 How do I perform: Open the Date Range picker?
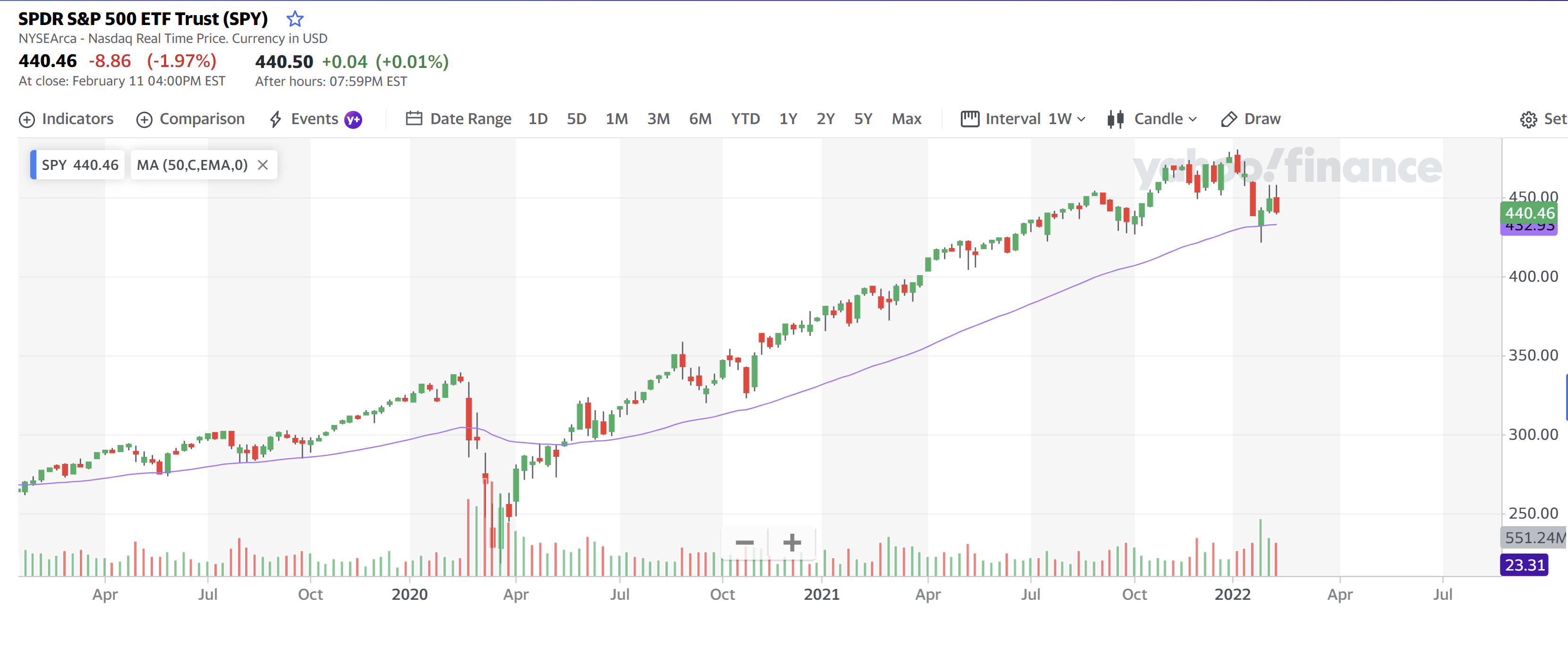click(x=458, y=119)
